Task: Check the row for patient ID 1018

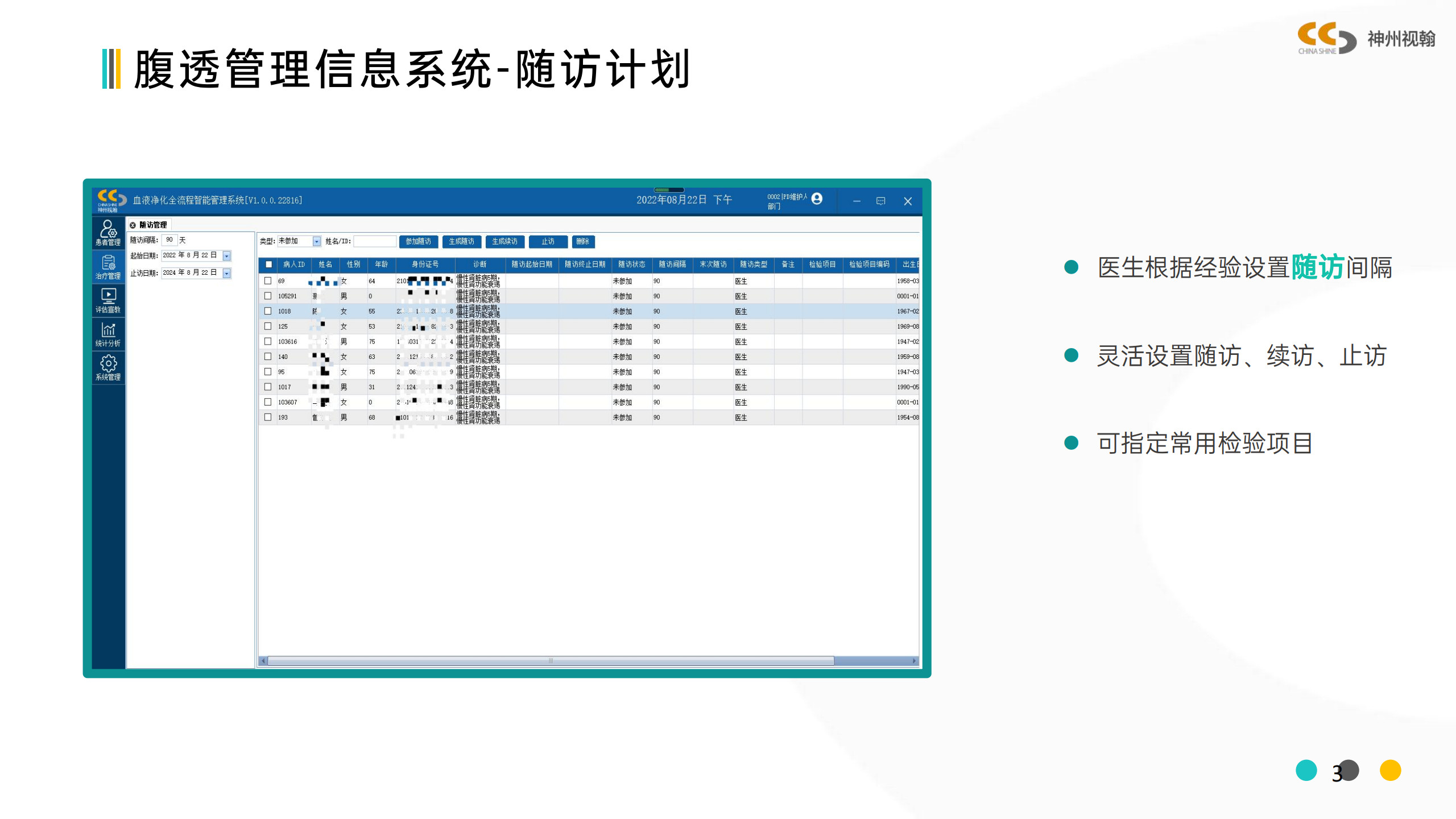Action: [268, 311]
